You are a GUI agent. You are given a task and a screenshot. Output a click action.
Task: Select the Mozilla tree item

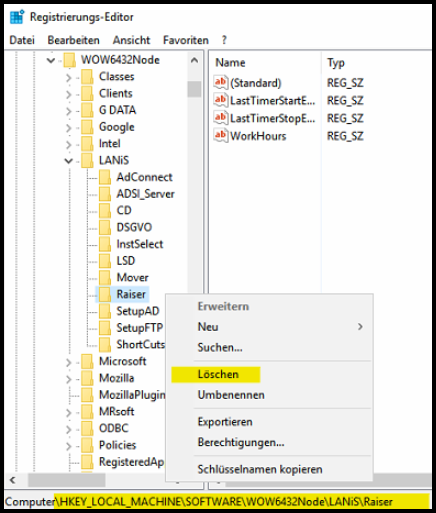(x=117, y=378)
